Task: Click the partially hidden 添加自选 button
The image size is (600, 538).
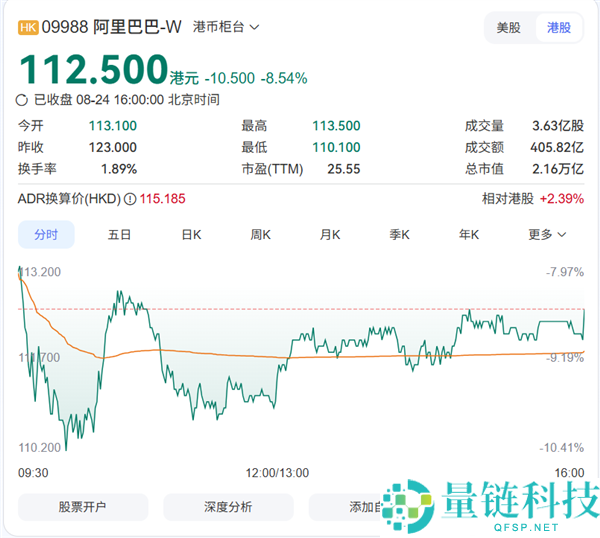Action: click(x=346, y=507)
